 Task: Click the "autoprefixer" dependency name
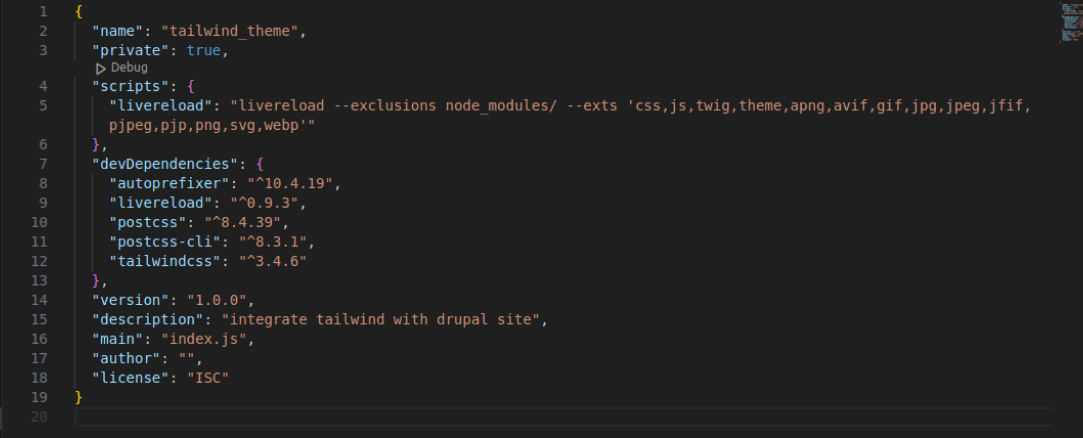click(x=164, y=183)
